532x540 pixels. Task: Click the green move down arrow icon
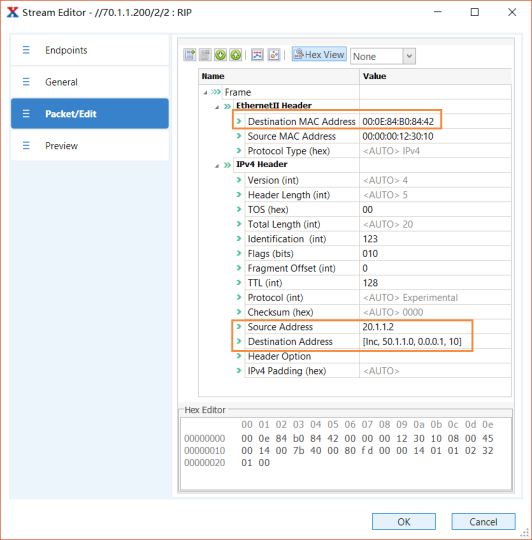220,55
